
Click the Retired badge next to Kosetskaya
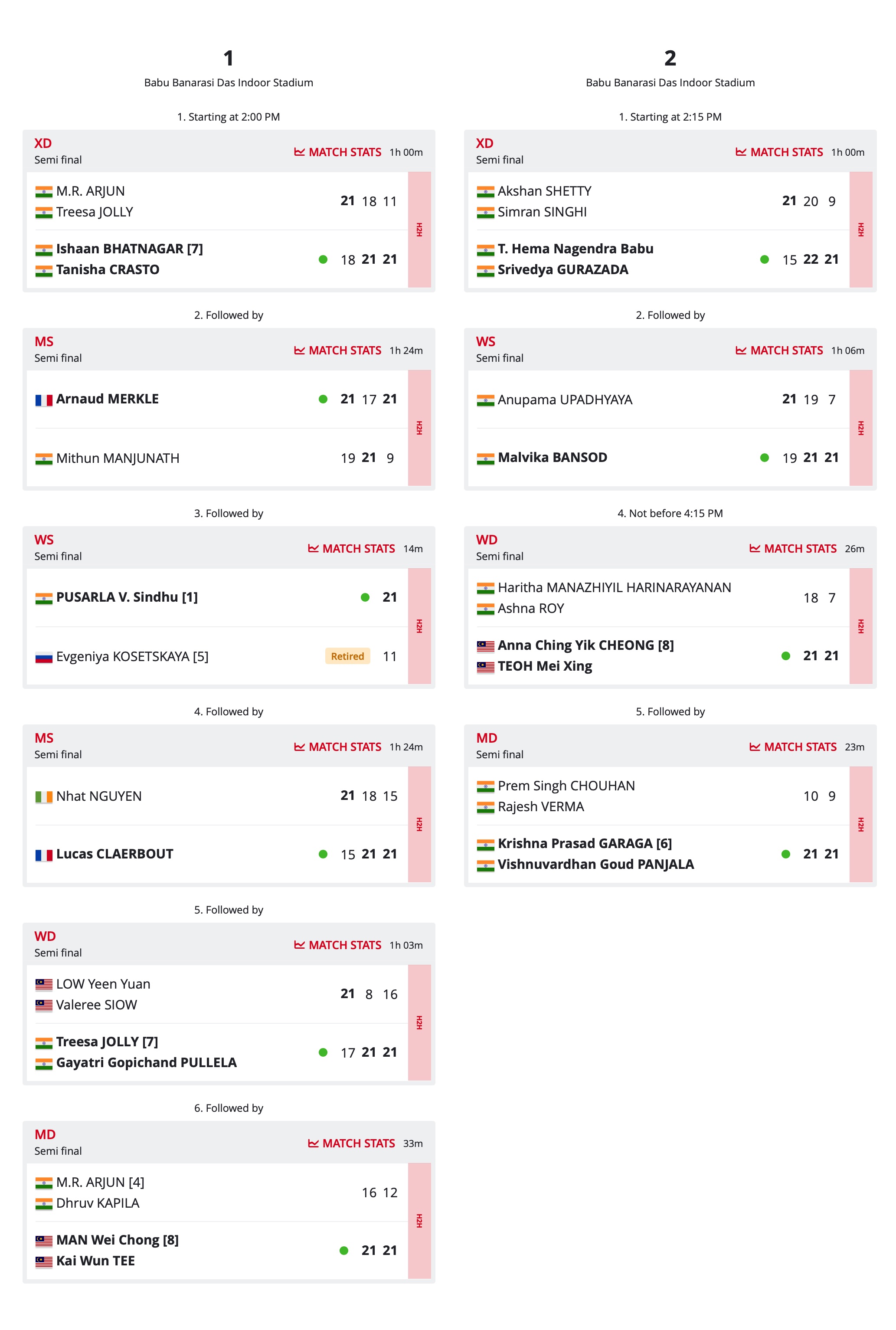coord(347,656)
